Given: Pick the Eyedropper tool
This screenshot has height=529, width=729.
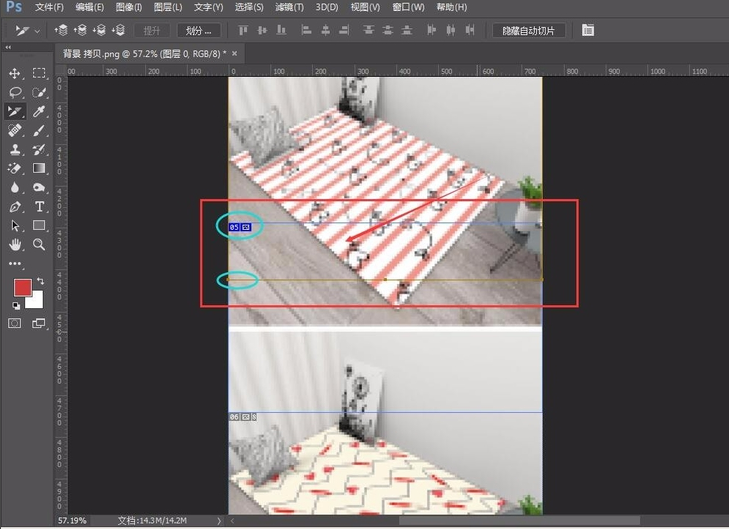Looking at the screenshot, I should coord(39,111).
